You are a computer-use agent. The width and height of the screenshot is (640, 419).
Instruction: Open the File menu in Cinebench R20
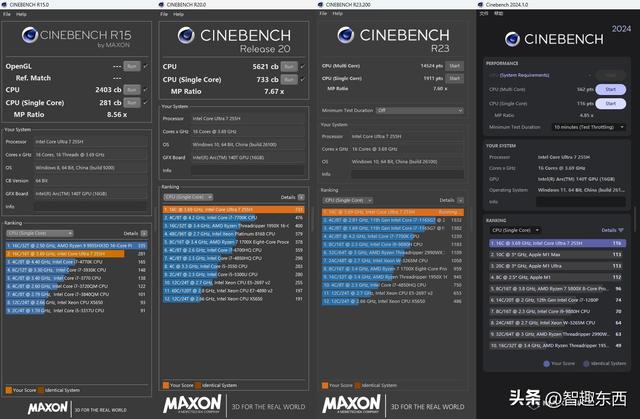pos(164,14)
